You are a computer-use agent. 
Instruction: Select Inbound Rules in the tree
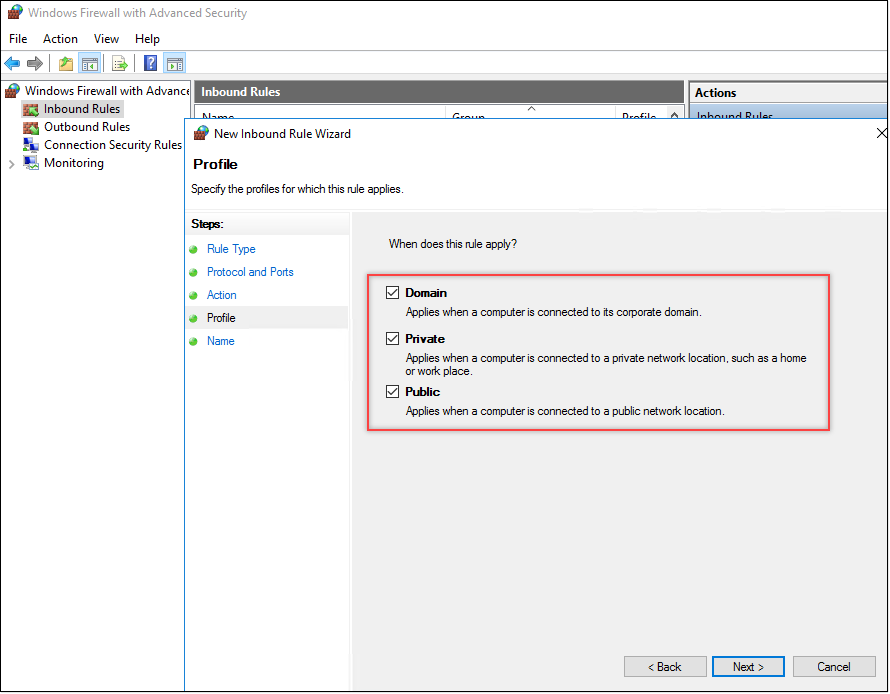point(81,109)
